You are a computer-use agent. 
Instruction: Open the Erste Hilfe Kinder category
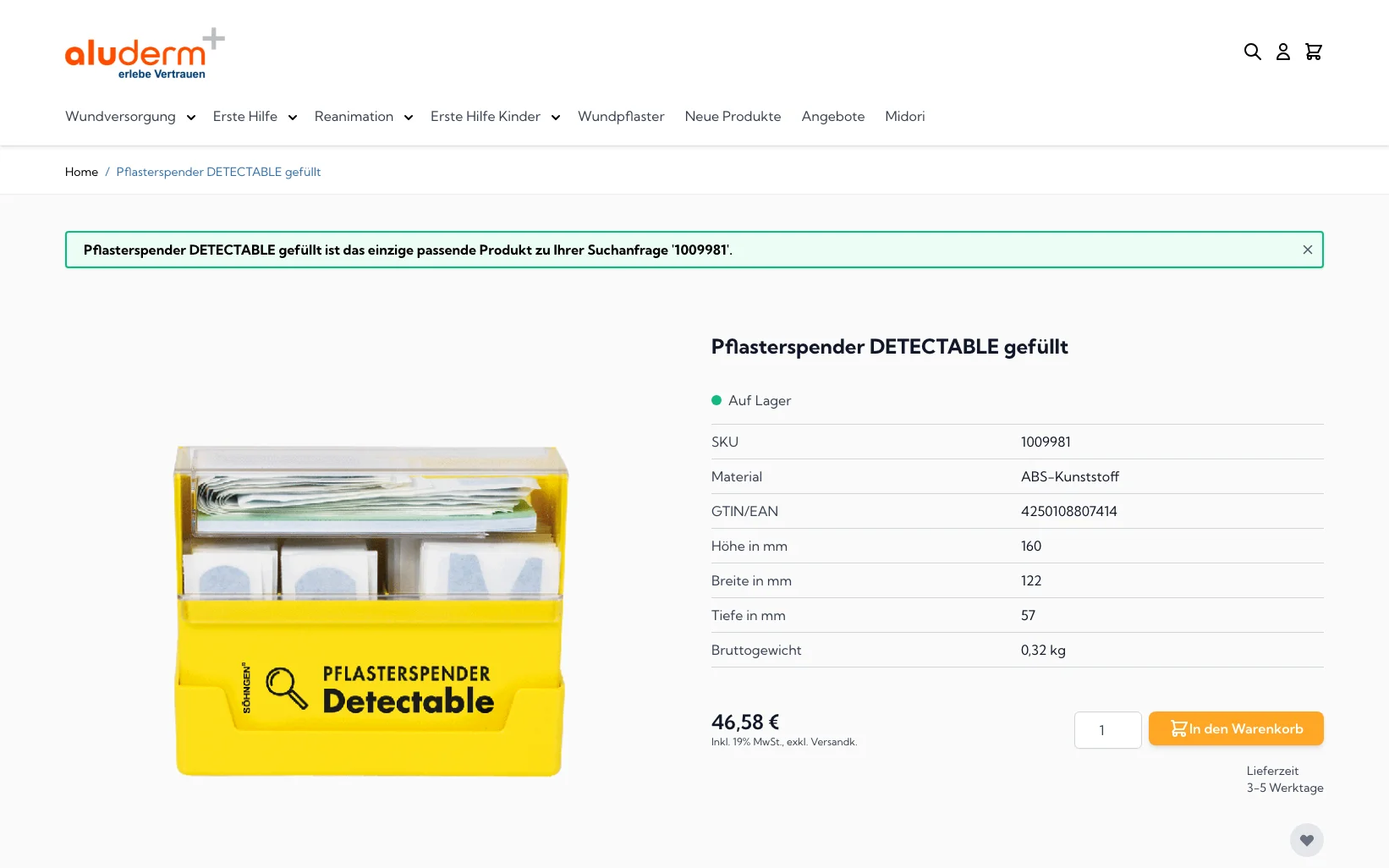486,117
